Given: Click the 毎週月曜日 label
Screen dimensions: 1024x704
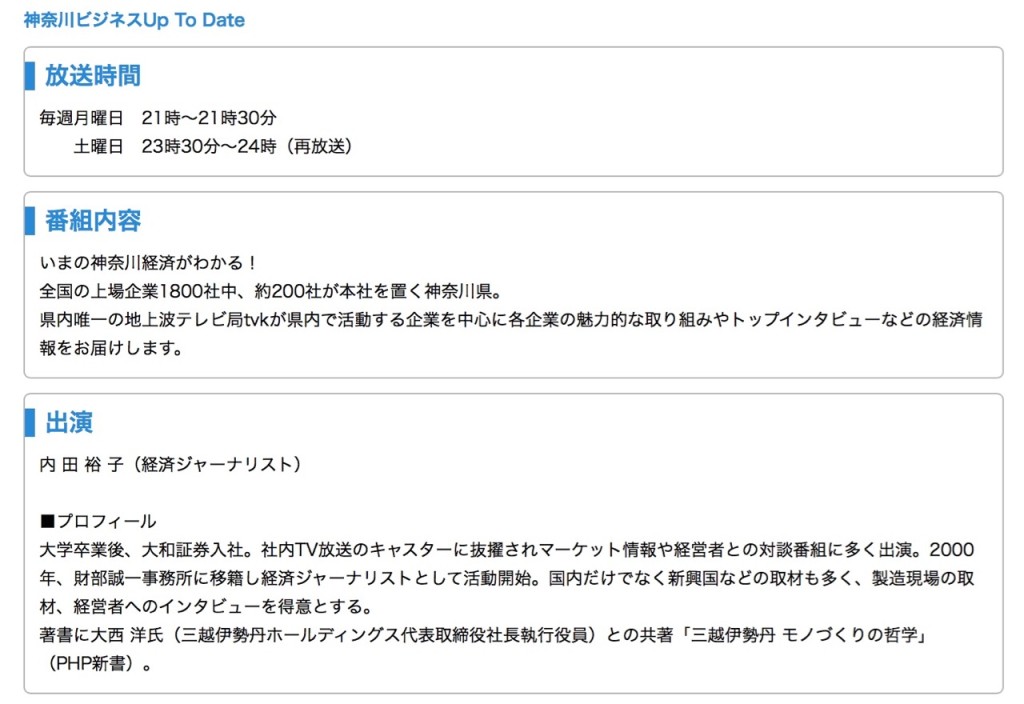Looking at the screenshot, I should 81,118.
